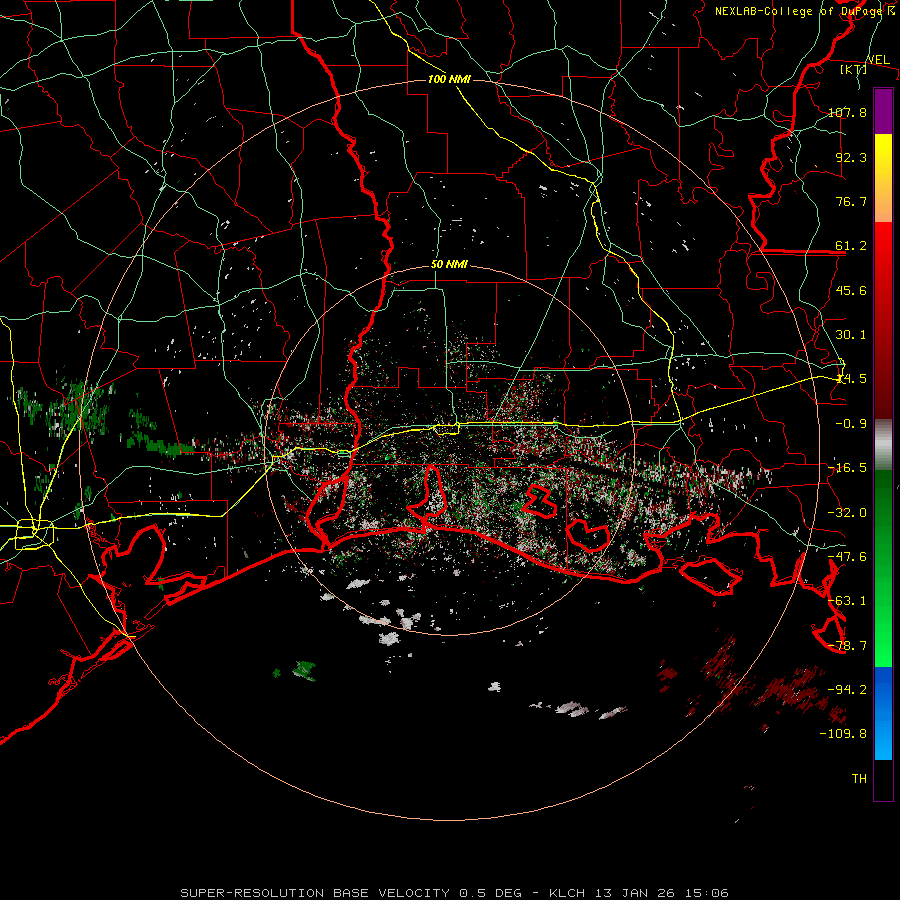The image size is (900, 900).
Task: Click the -47.6 legend value
Action: [847, 557]
